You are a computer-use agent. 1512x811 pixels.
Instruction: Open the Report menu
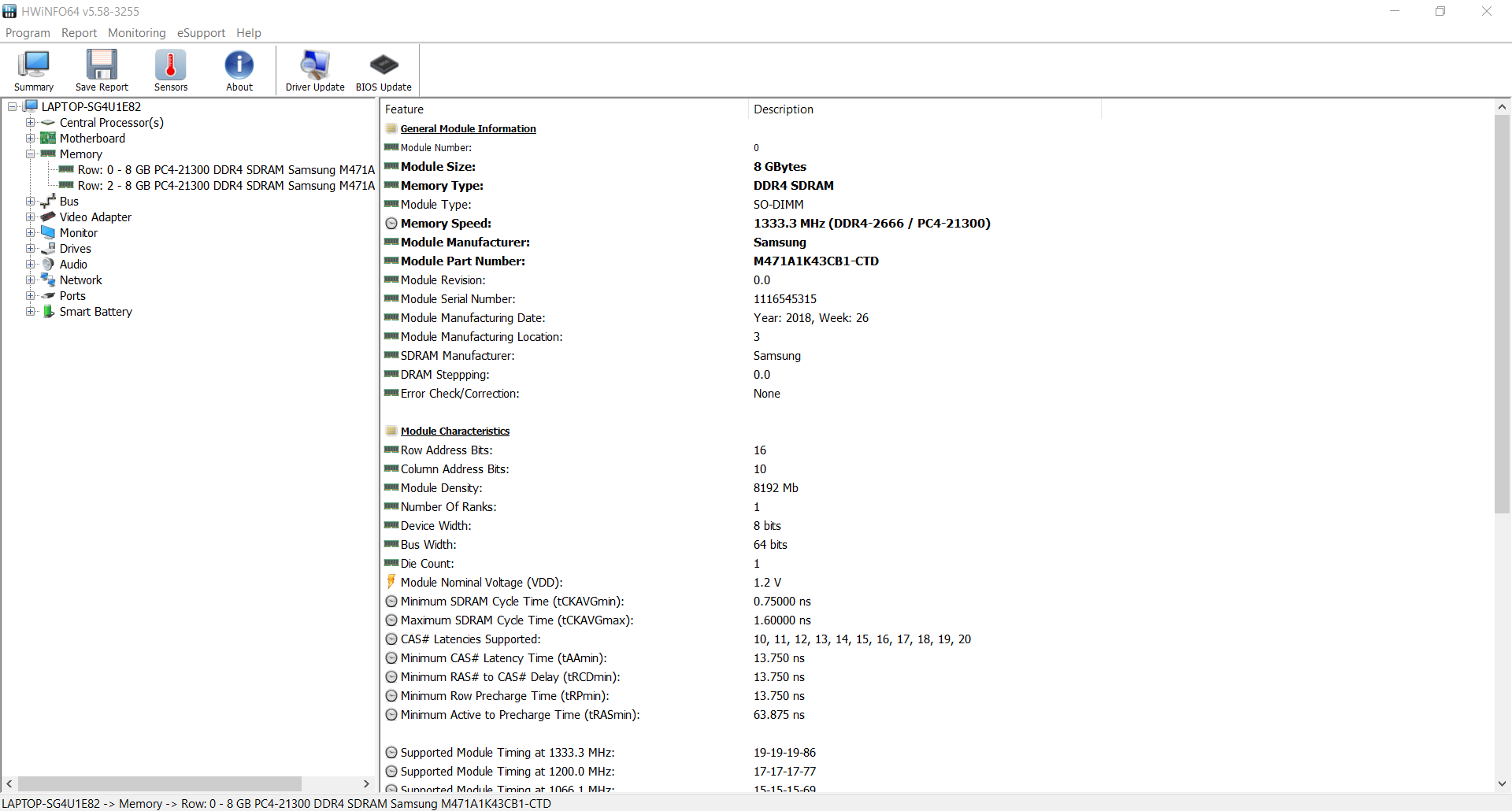point(80,33)
